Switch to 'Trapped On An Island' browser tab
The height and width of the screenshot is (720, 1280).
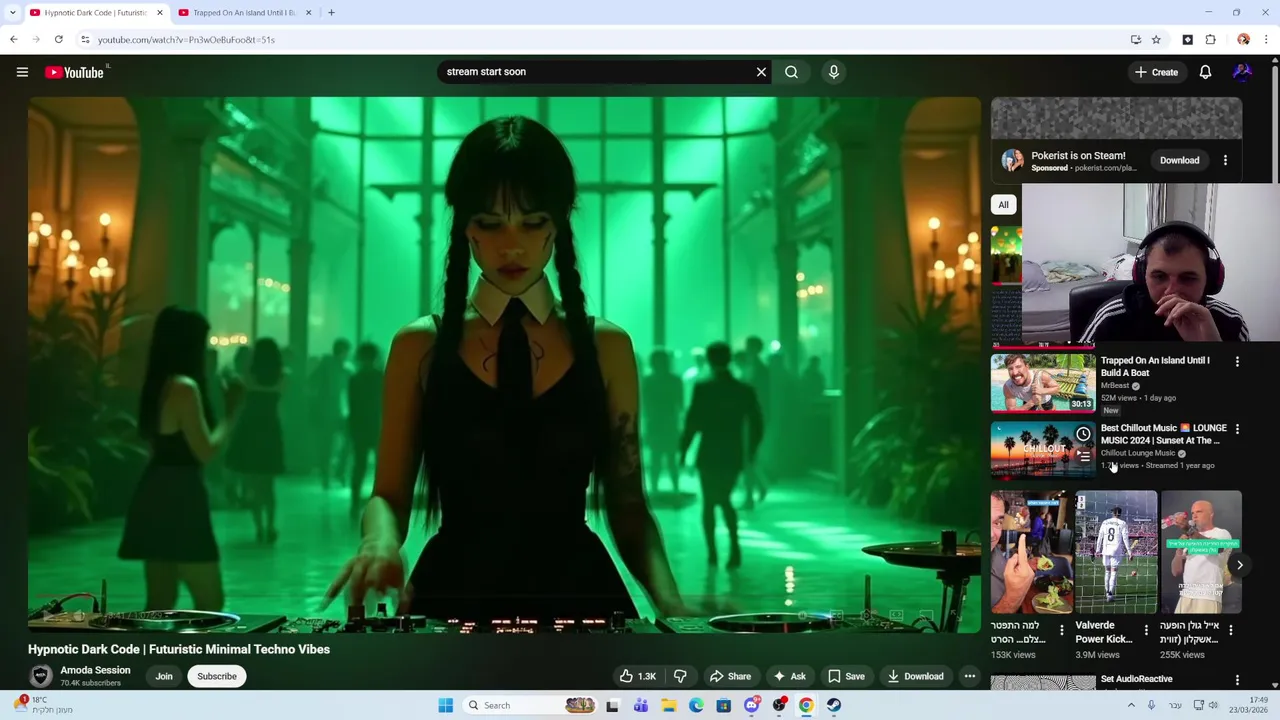[x=244, y=13]
